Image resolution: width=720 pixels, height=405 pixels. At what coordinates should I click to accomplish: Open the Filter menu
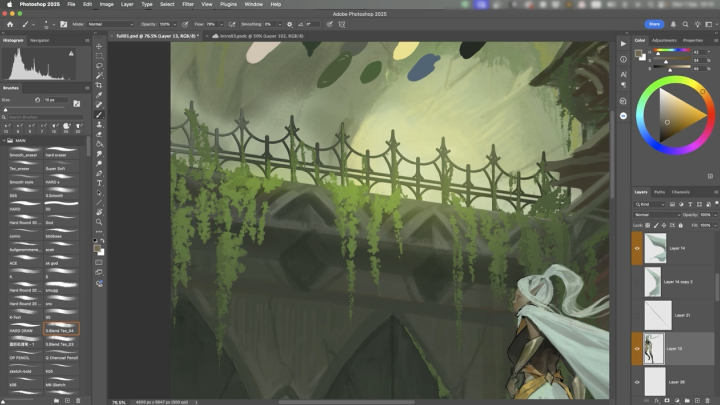pyautogui.click(x=188, y=4)
